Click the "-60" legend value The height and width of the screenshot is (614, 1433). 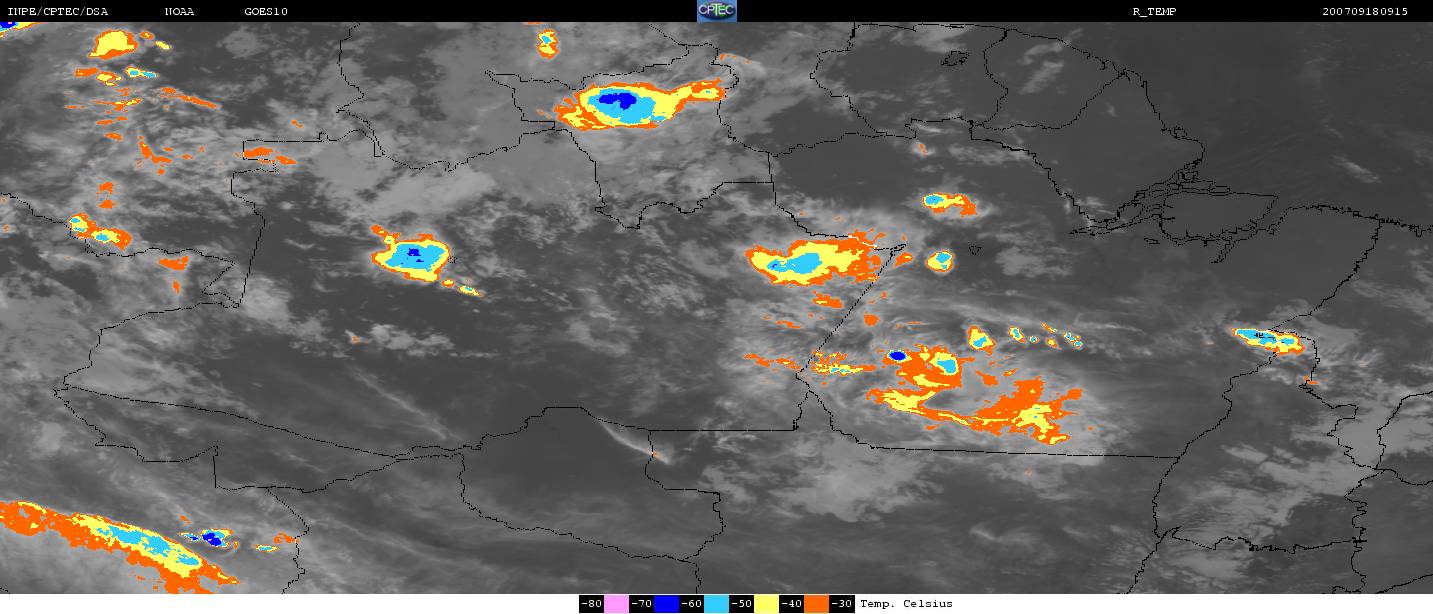[x=692, y=604]
